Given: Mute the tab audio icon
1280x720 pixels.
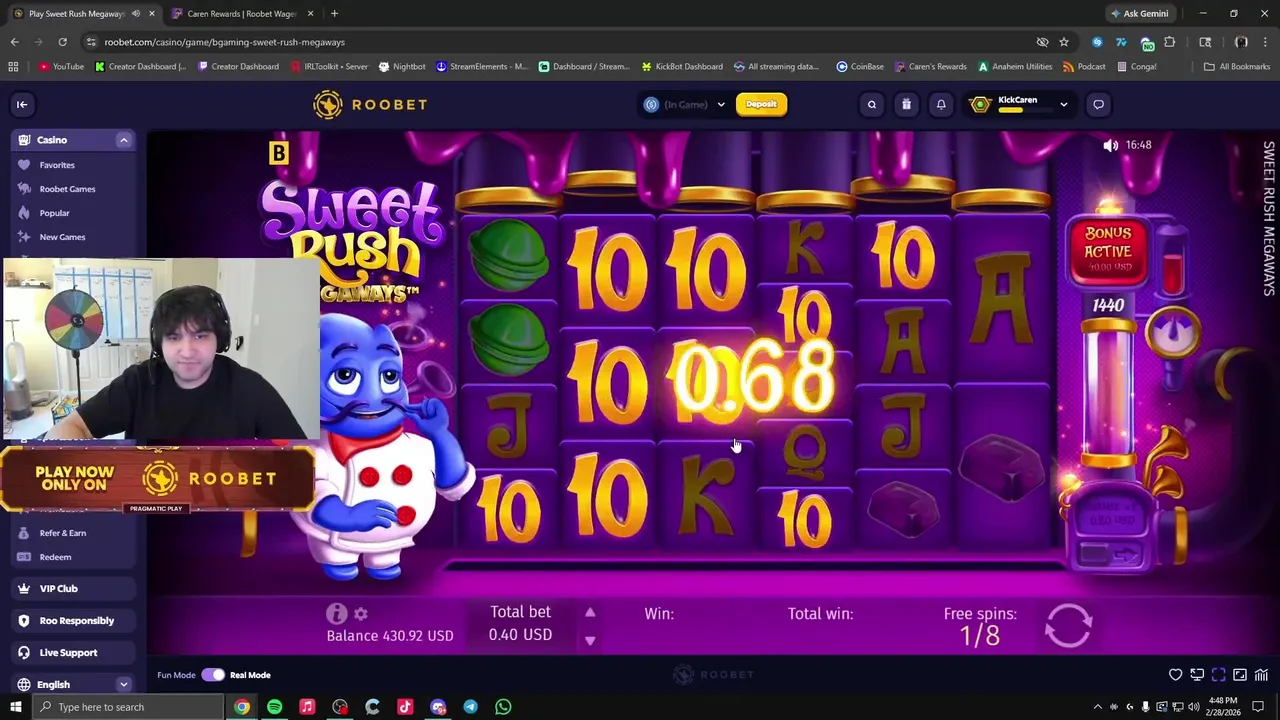Looking at the screenshot, I should 136,14.
